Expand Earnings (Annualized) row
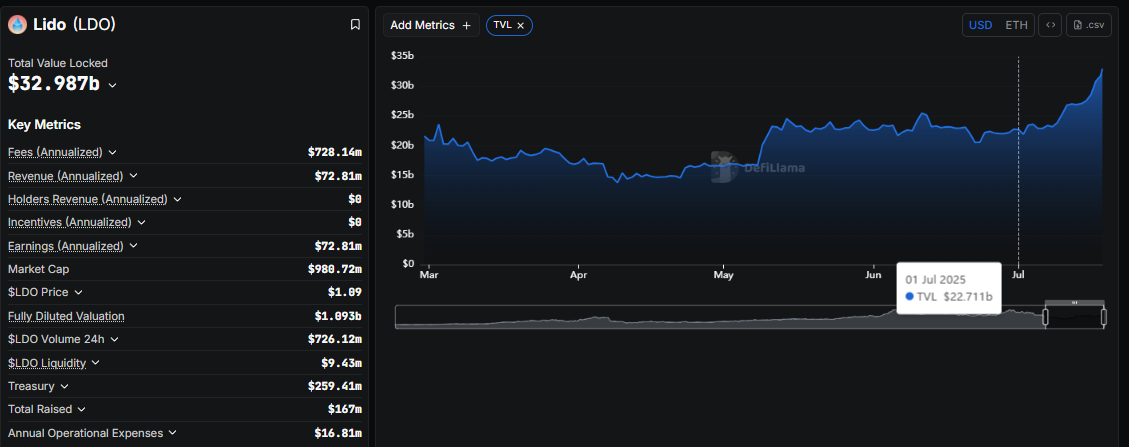The height and width of the screenshot is (447, 1129). tap(133, 245)
